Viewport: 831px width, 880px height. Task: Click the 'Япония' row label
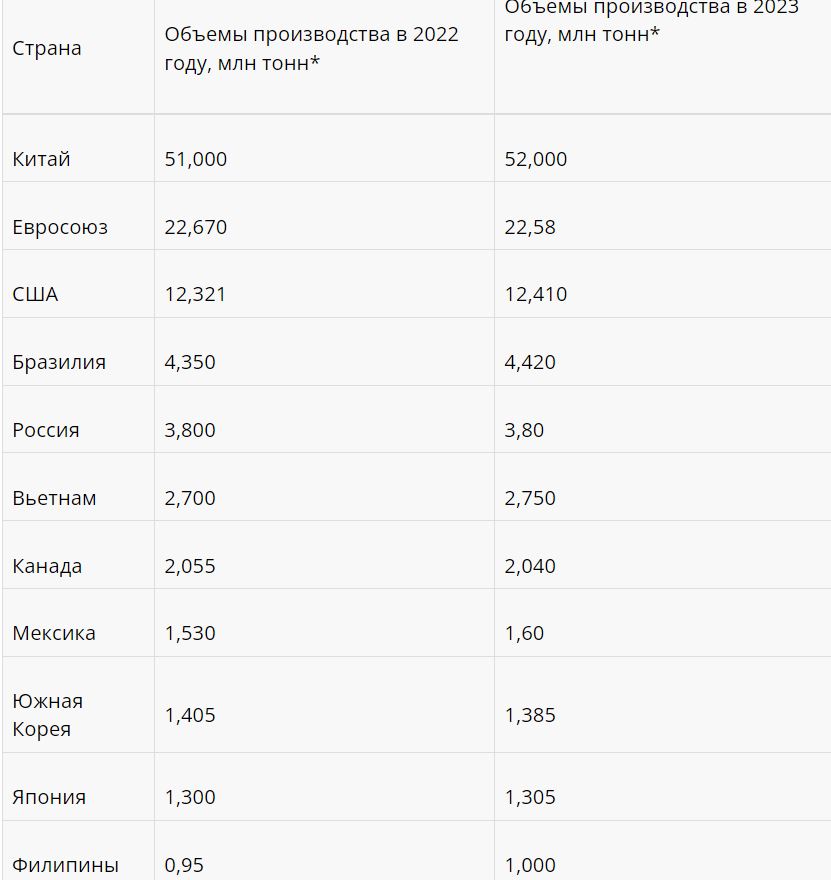tap(49, 798)
